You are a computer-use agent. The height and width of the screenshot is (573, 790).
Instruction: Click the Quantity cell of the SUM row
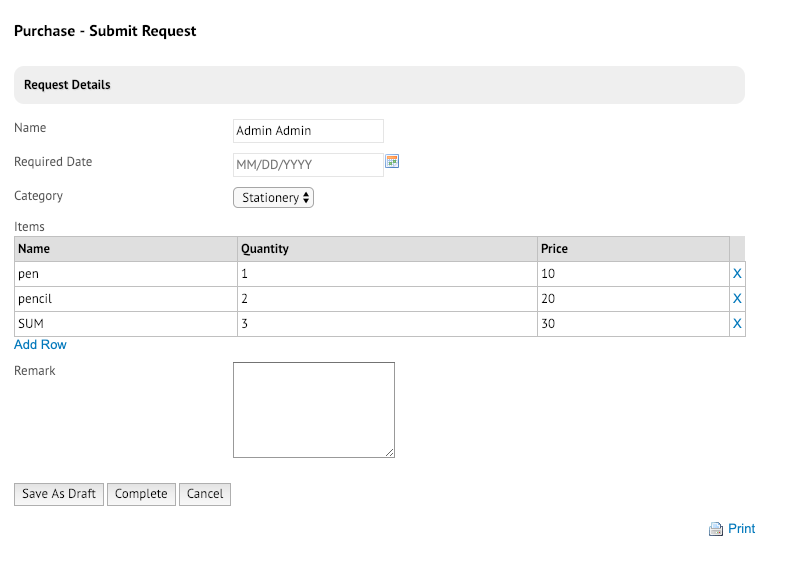(387, 324)
